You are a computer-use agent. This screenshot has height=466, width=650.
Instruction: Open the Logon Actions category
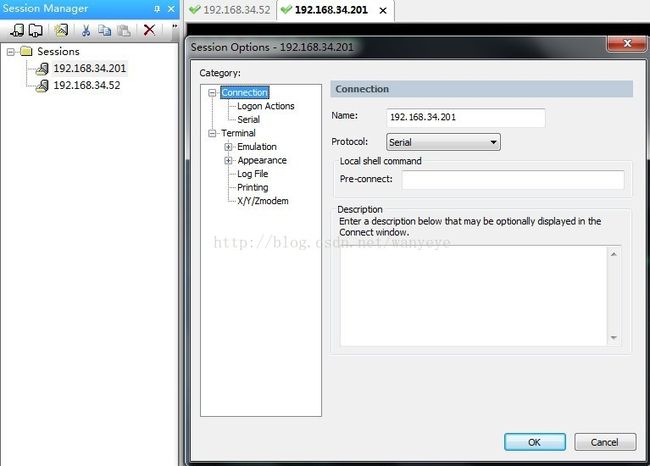coord(266,106)
